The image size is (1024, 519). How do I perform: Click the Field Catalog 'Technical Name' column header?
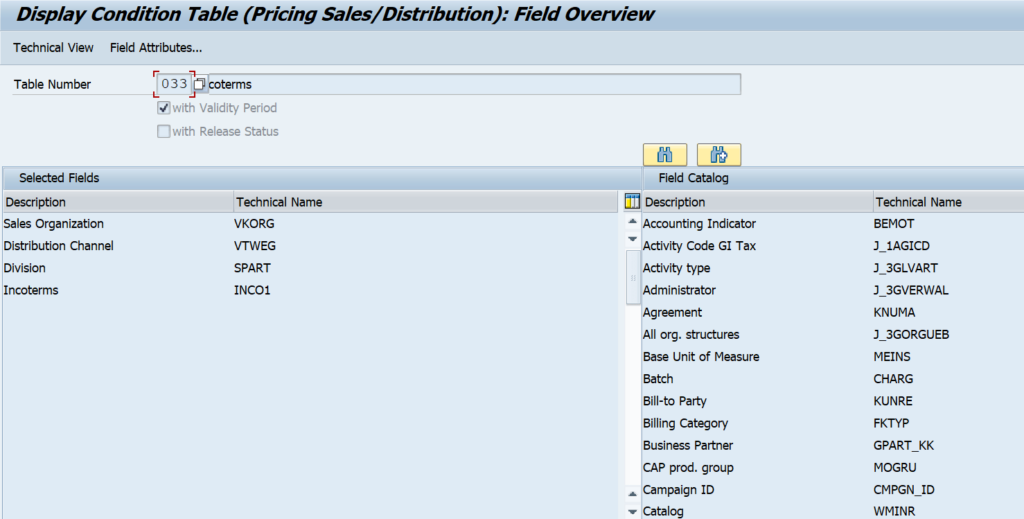coord(948,202)
